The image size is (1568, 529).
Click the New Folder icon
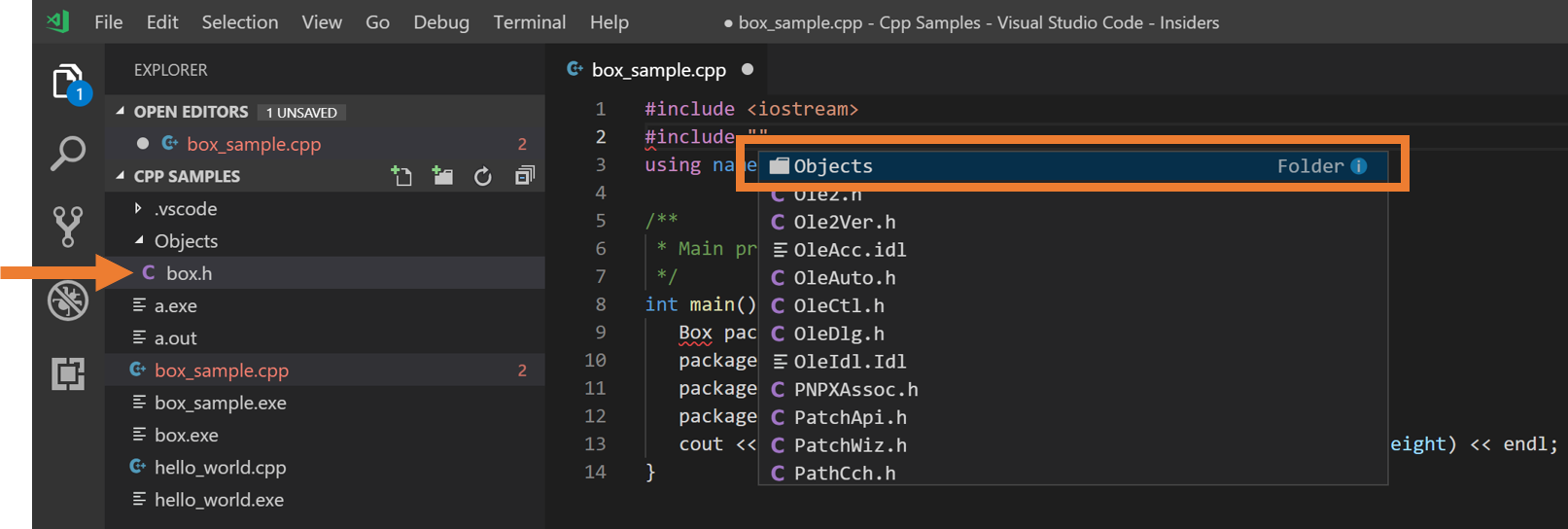pos(442,176)
